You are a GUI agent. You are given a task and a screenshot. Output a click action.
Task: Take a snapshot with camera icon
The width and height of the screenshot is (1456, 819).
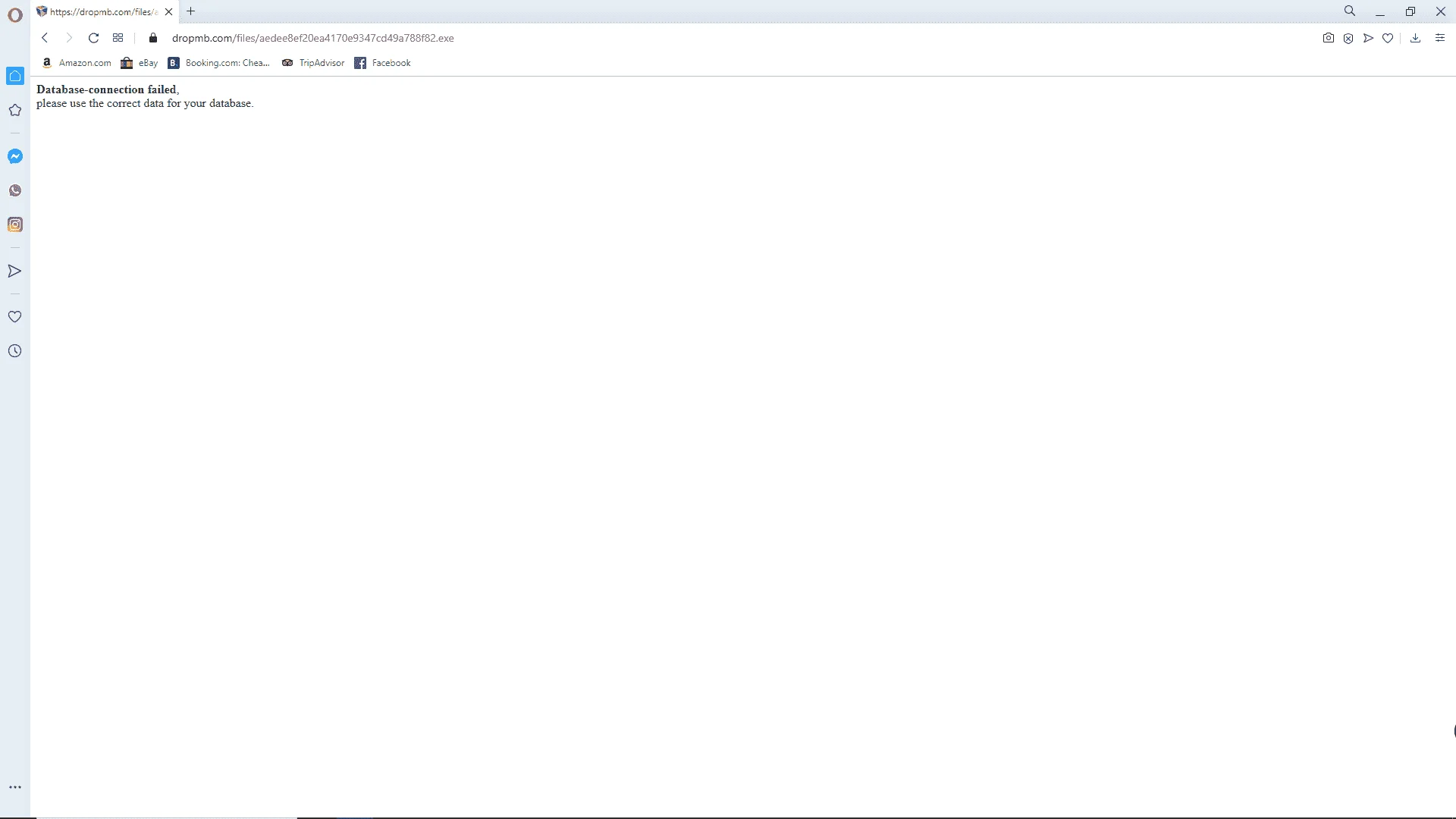[x=1329, y=38]
